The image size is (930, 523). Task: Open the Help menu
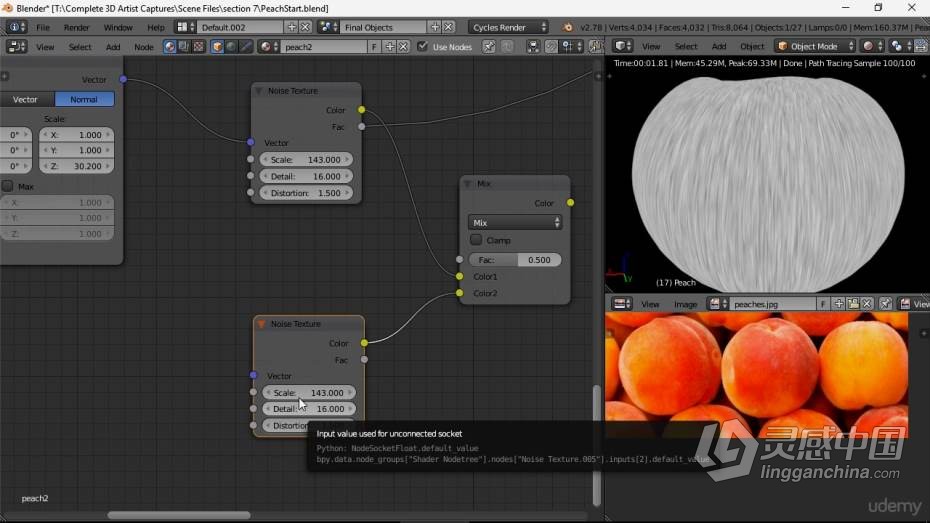(156, 27)
